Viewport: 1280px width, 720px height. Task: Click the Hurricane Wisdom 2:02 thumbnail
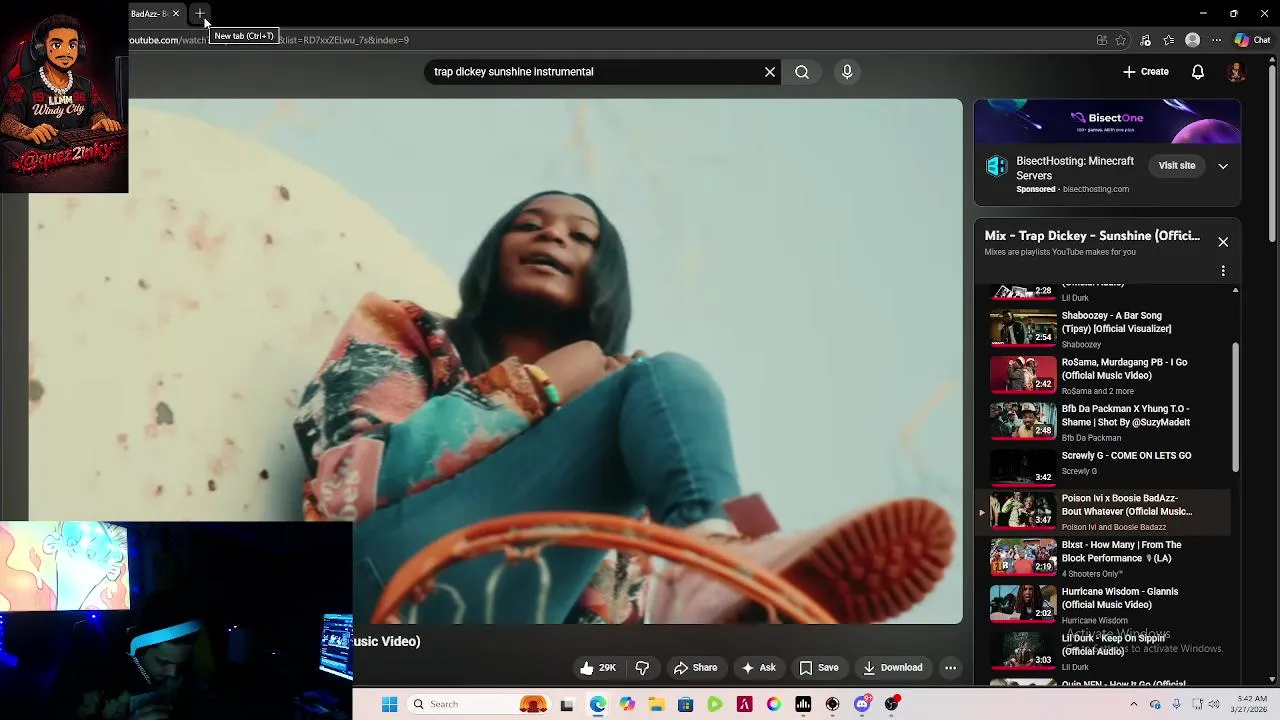tap(1023, 603)
